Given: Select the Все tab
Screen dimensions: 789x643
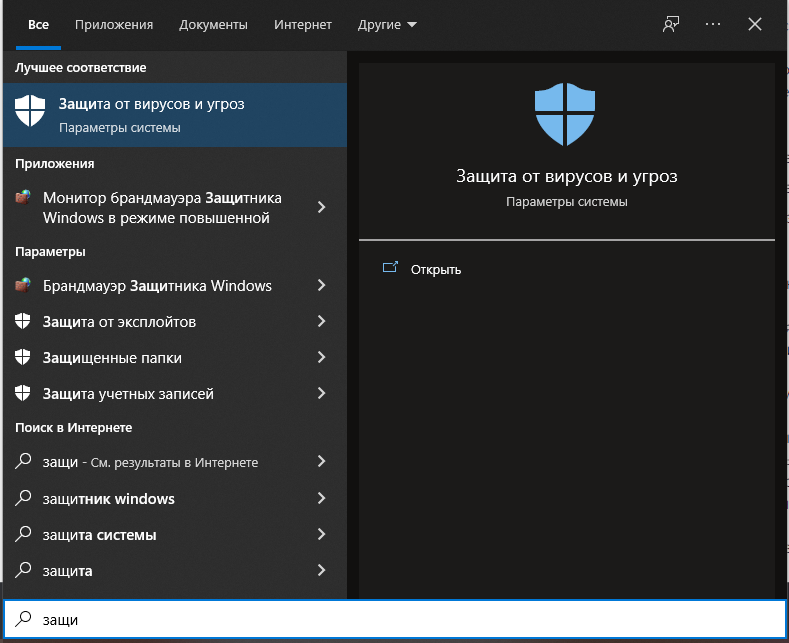Looking at the screenshot, I should (38, 25).
